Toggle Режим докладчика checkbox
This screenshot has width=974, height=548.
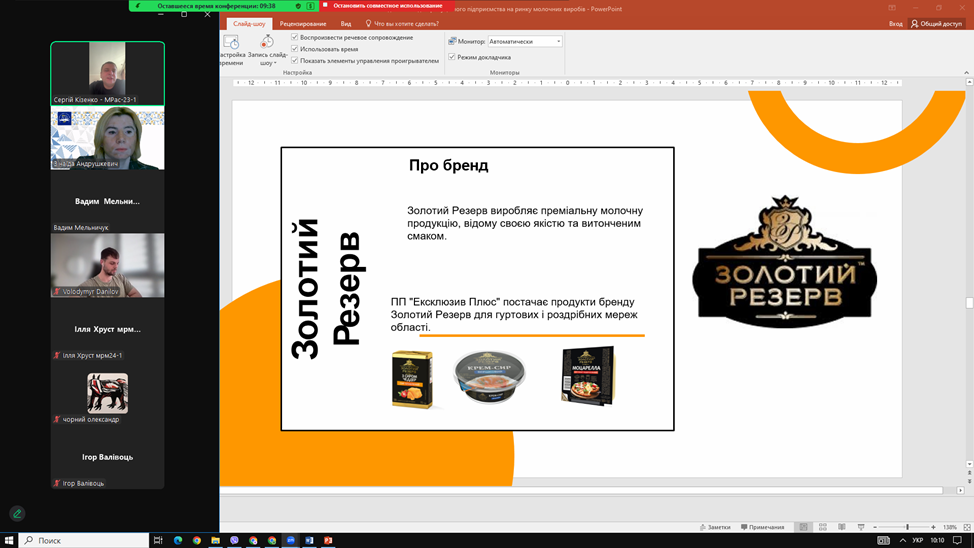click(x=452, y=57)
